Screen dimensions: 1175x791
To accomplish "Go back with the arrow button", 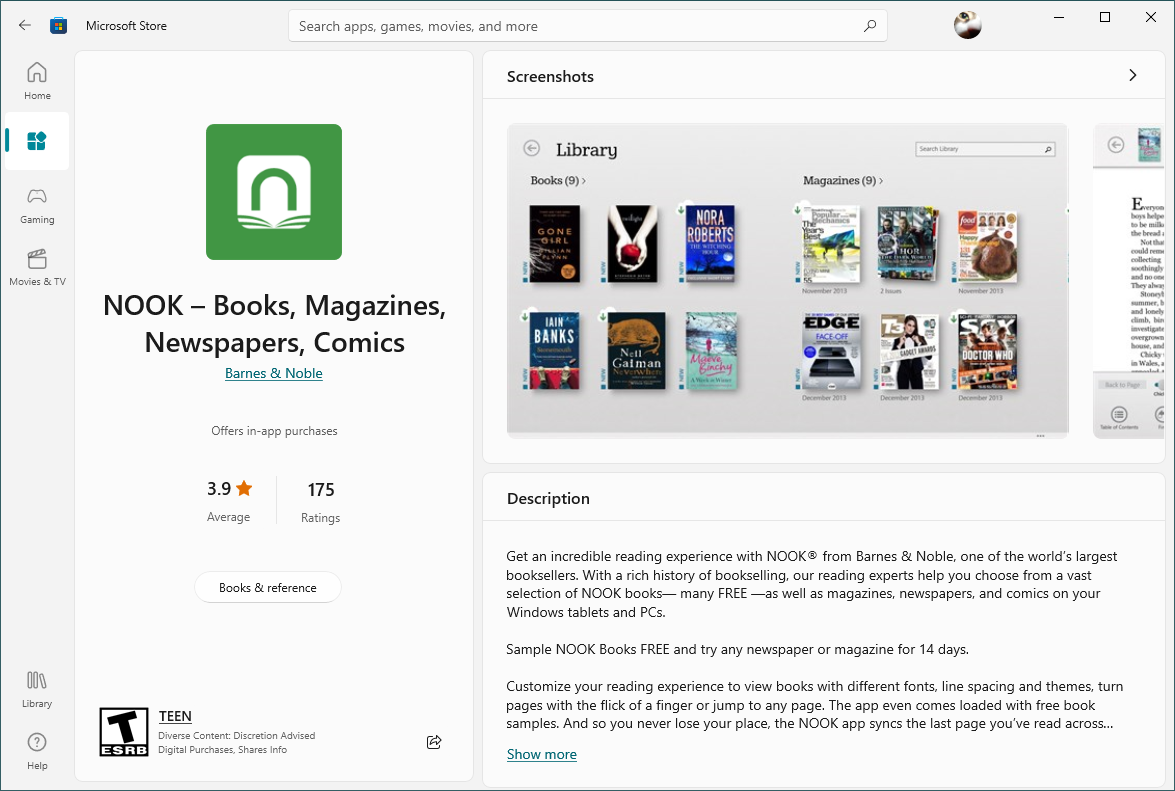I will [x=25, y=25].
